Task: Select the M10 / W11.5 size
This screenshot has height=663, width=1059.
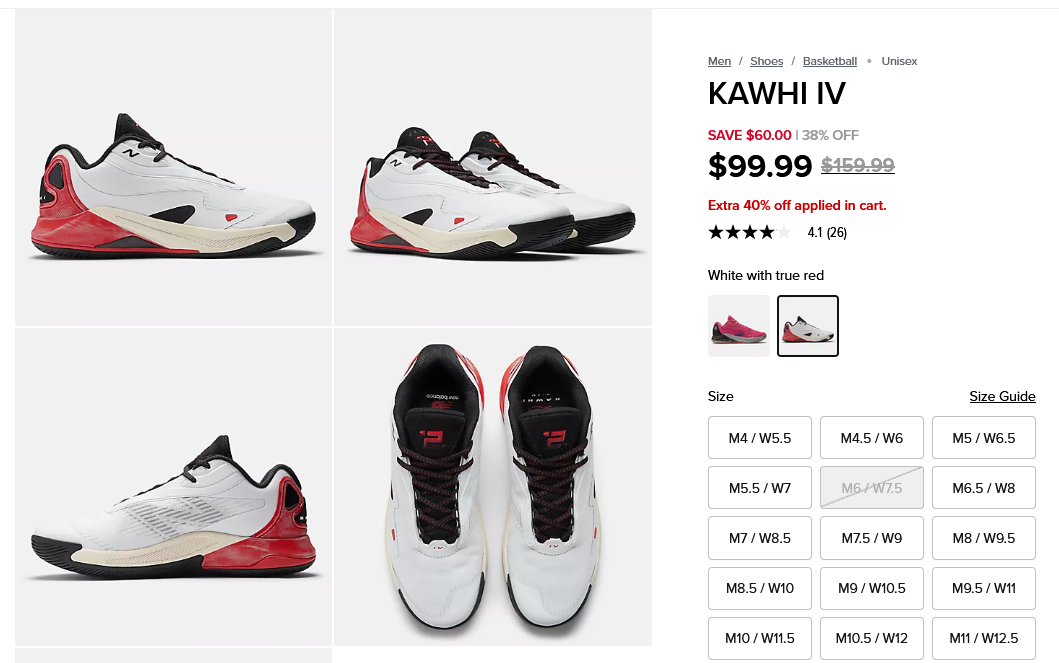Action: coord(760,638)
